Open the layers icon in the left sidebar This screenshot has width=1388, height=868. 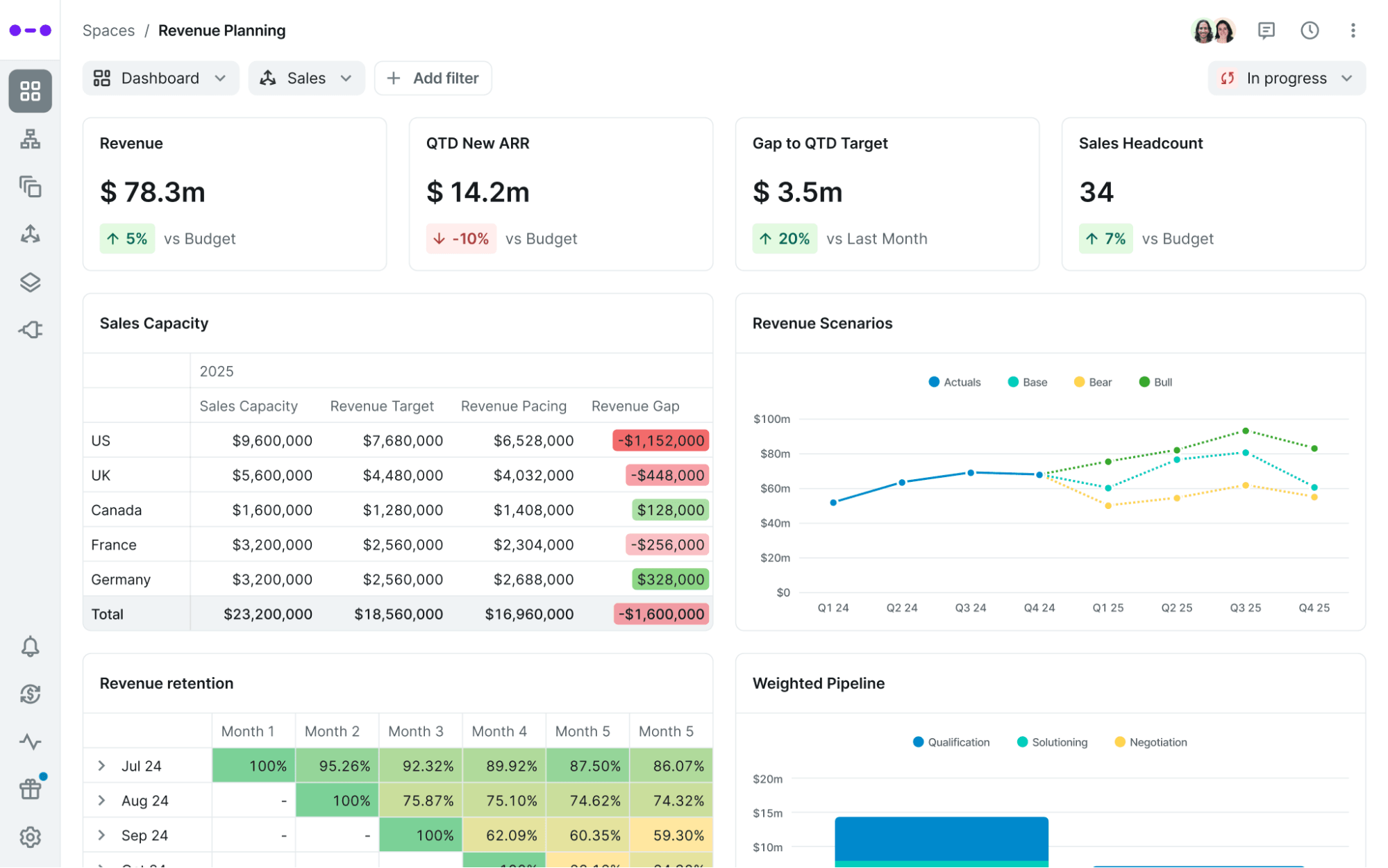point(30,282)
